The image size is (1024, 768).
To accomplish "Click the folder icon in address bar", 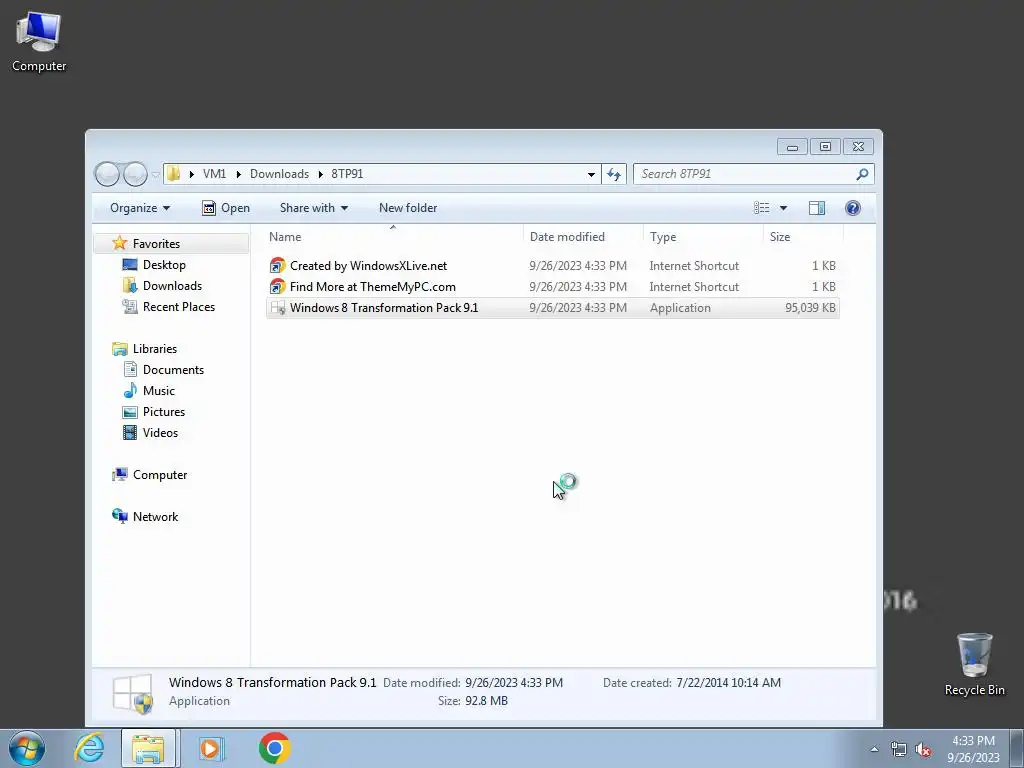I will 174,174.
